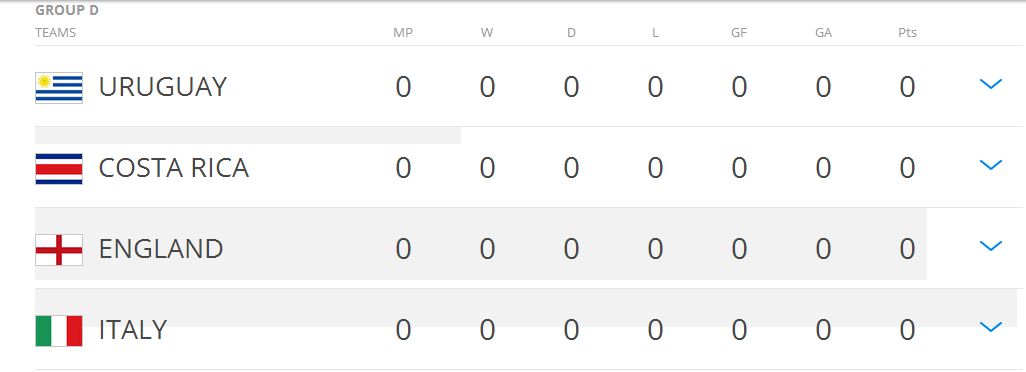Click the GROUP D heading

pyautogui.click(x=67, y=10)
